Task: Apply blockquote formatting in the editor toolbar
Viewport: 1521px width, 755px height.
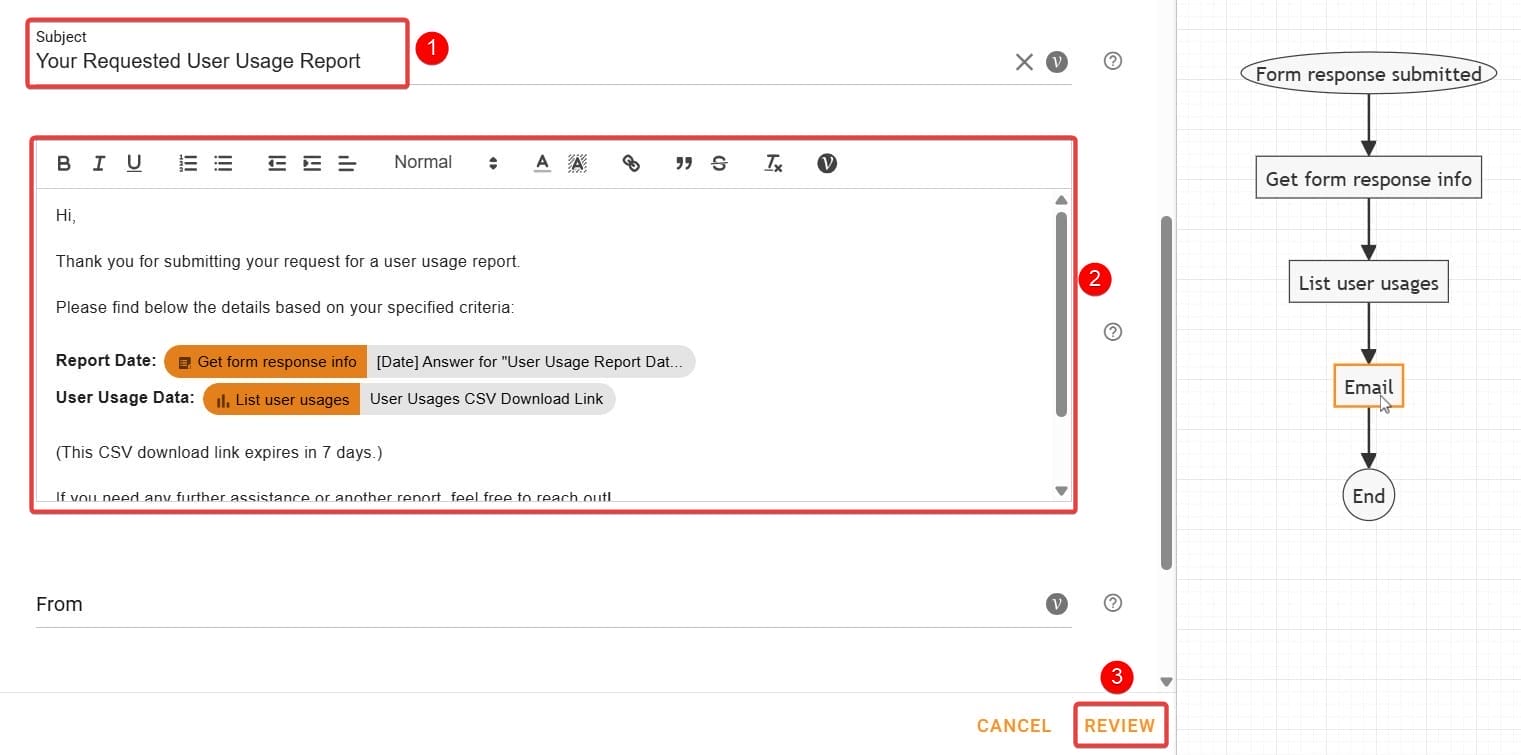Action: click(684, 162)
